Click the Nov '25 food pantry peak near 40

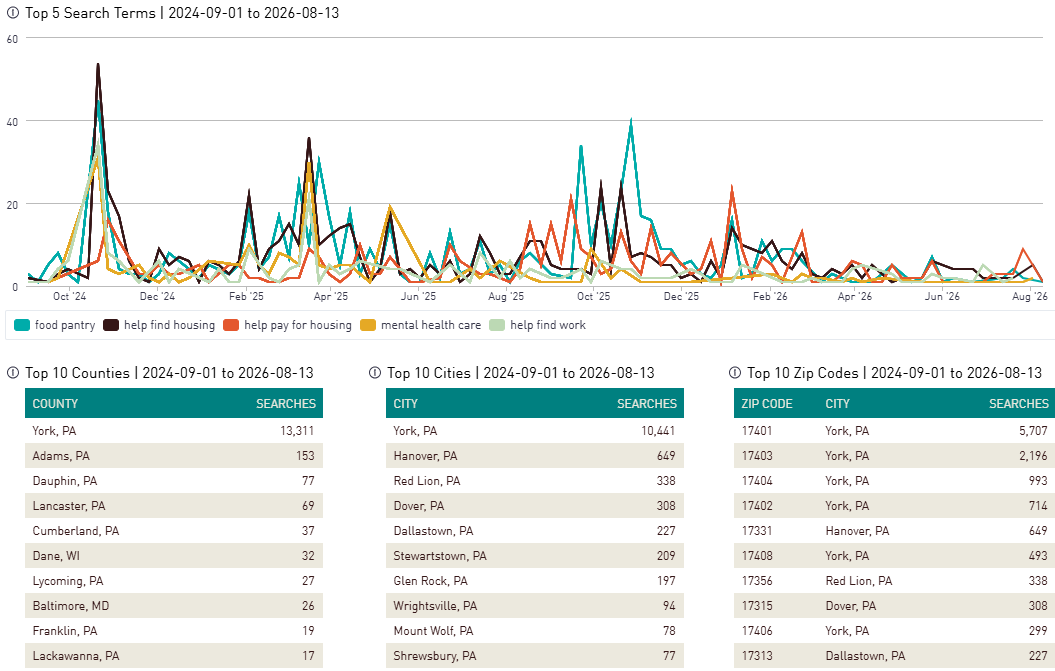point(631,120)
